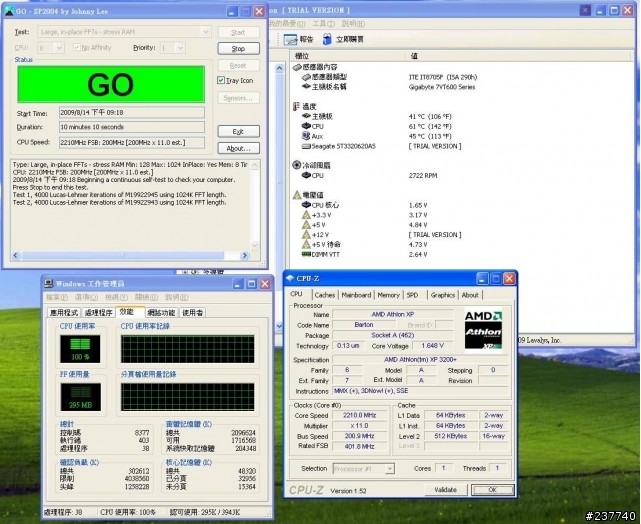Click the 'ITE IT8705F (ISA 290h)' value
This screenshot has height=524, width=641.
(x=443, y=77)
